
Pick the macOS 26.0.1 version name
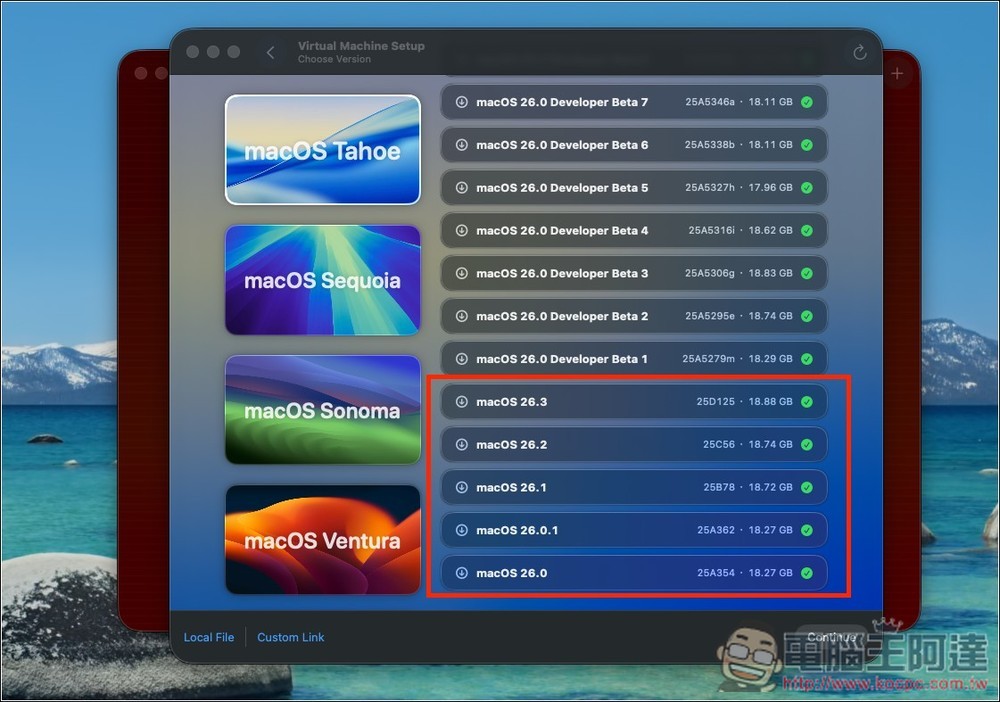[517, 530]
